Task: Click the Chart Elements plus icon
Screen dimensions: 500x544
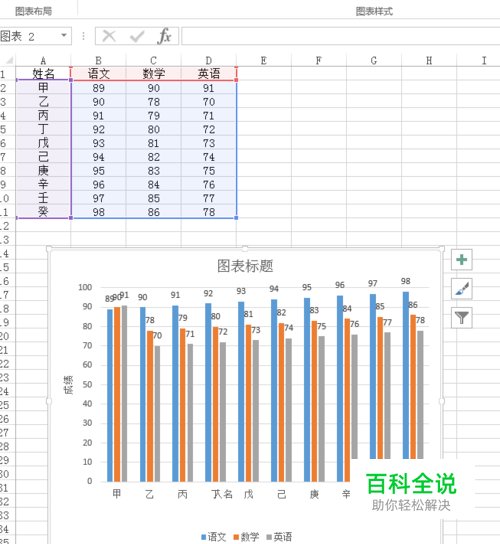Action: click(x=461, y=260)
